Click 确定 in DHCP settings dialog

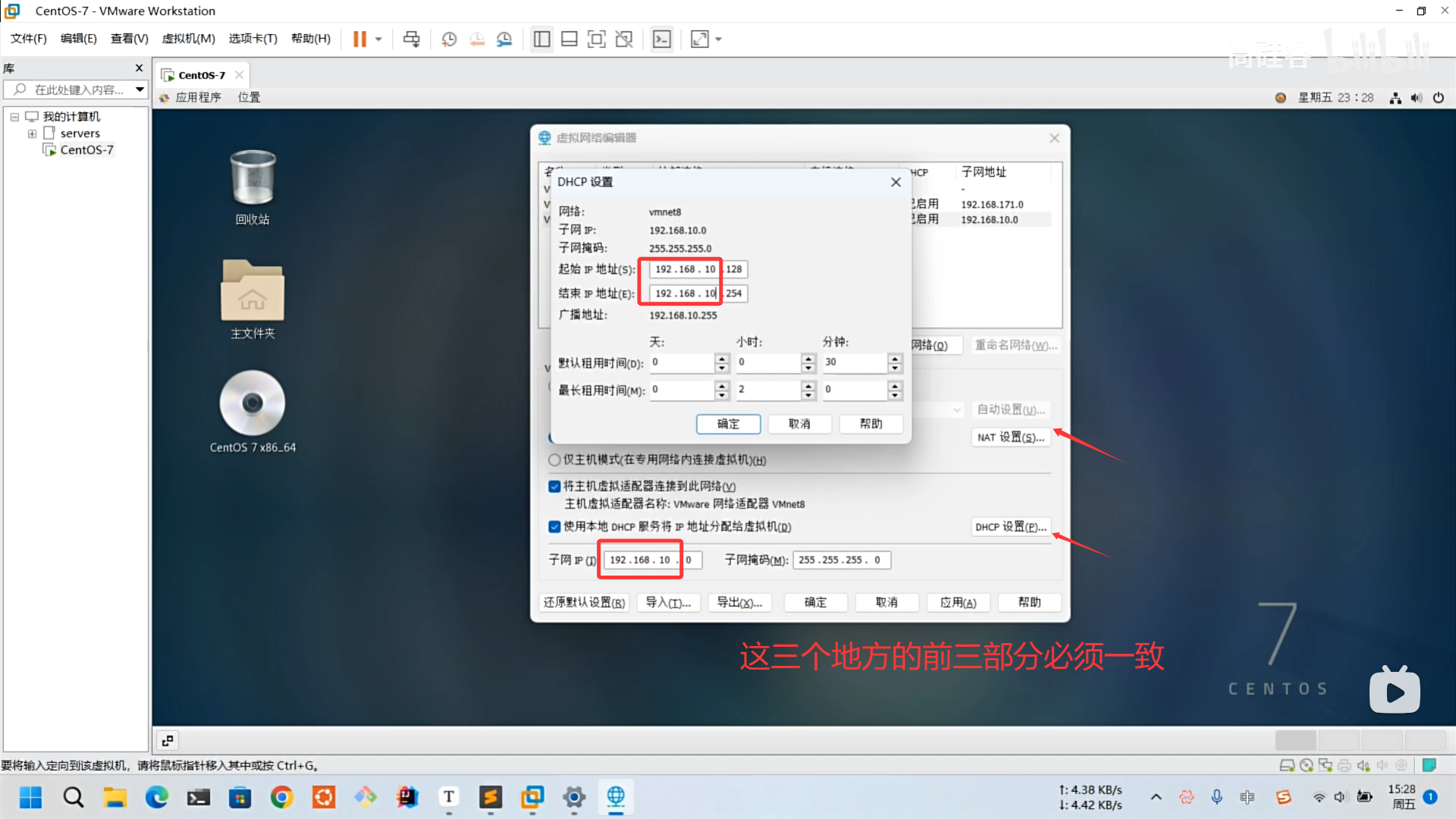tap(728, 424)
